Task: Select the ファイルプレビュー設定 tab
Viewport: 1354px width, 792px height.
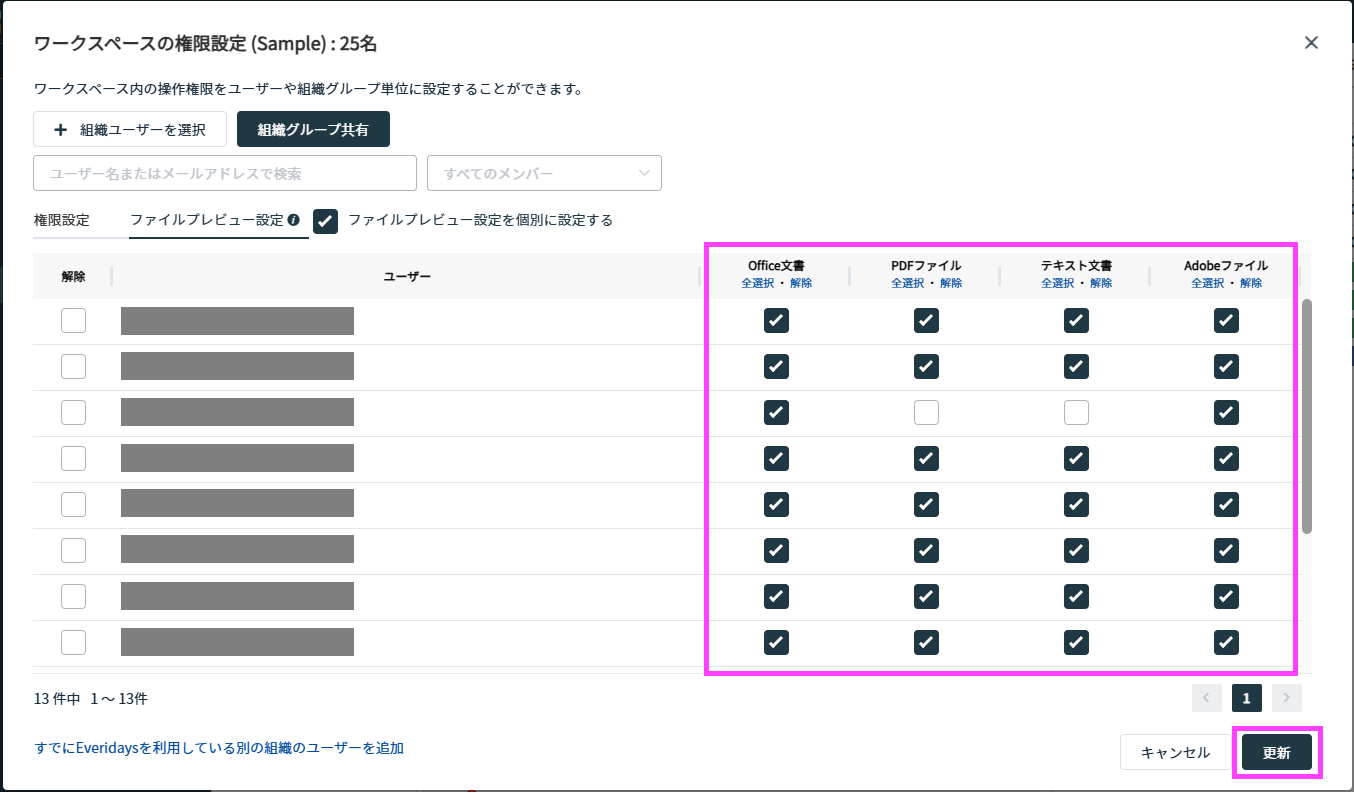Action: [x=207, y=220]
